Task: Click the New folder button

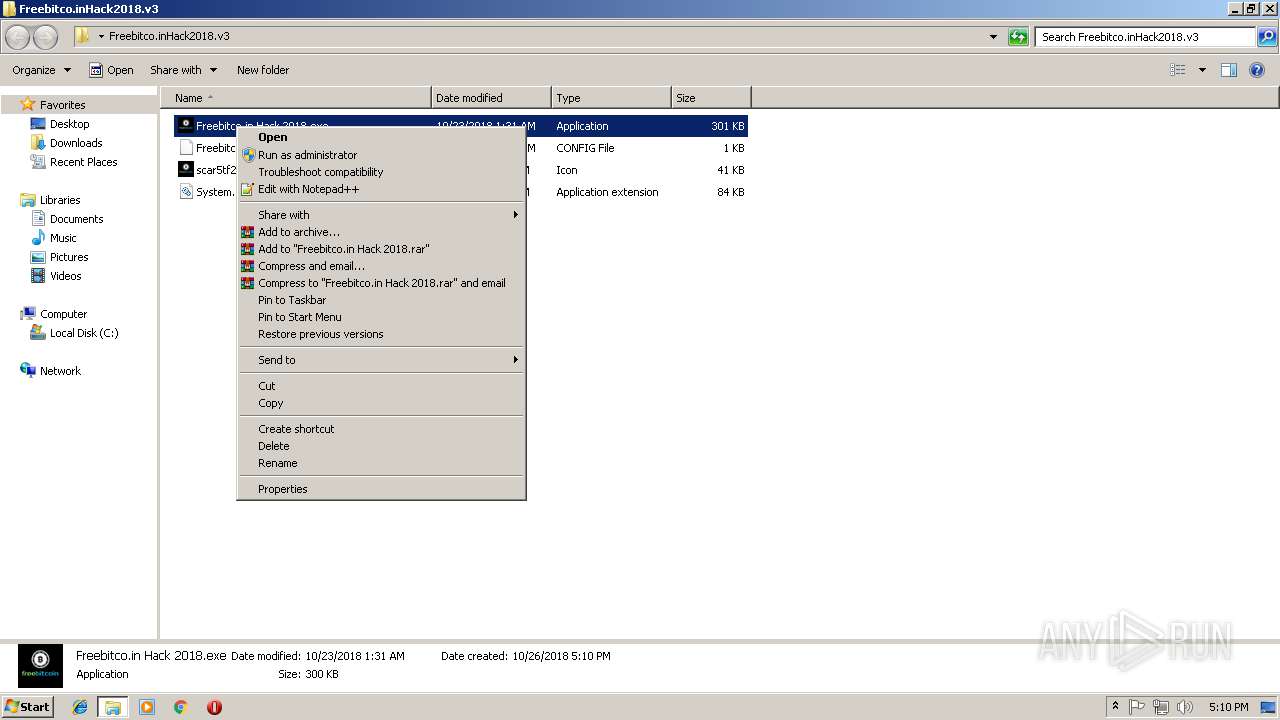Action: [x=263, y=70]
